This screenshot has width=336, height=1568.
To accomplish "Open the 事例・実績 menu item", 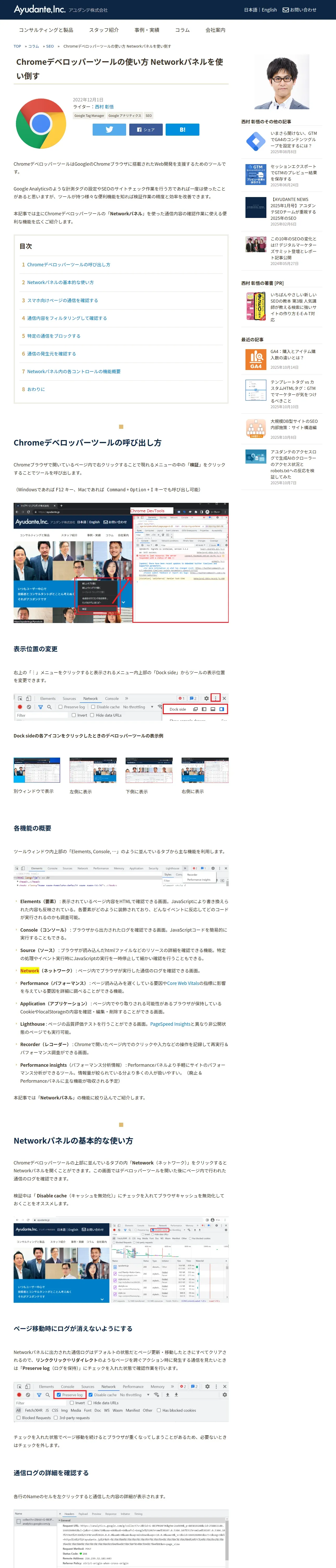I will [147, 30].
